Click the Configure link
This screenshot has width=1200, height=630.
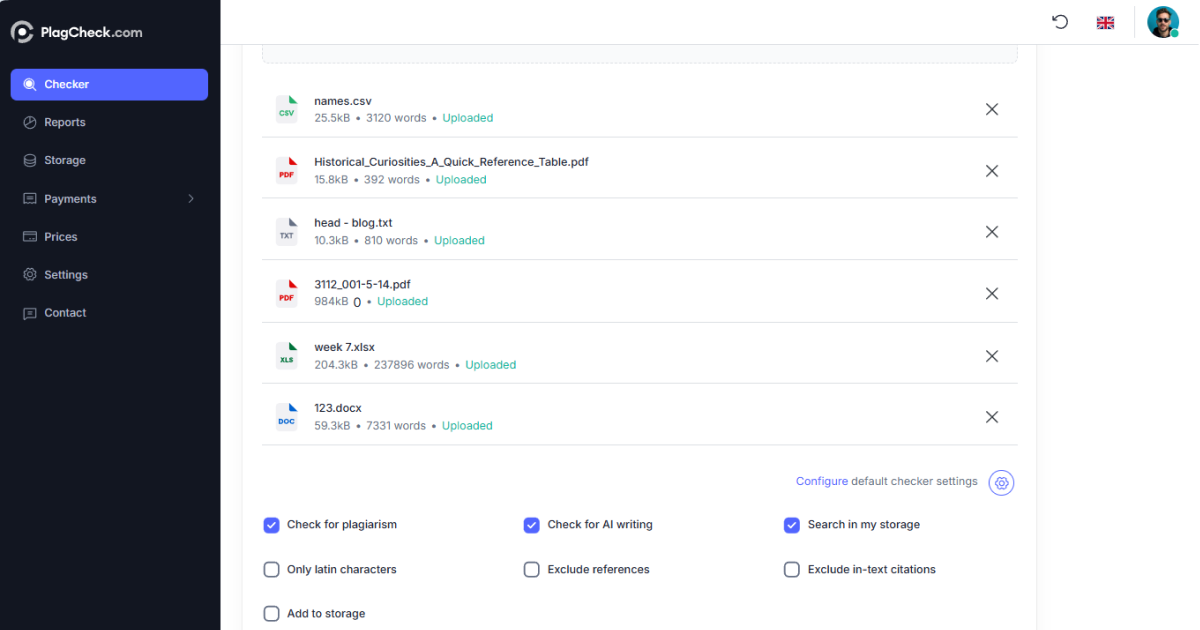coord(821,482)
